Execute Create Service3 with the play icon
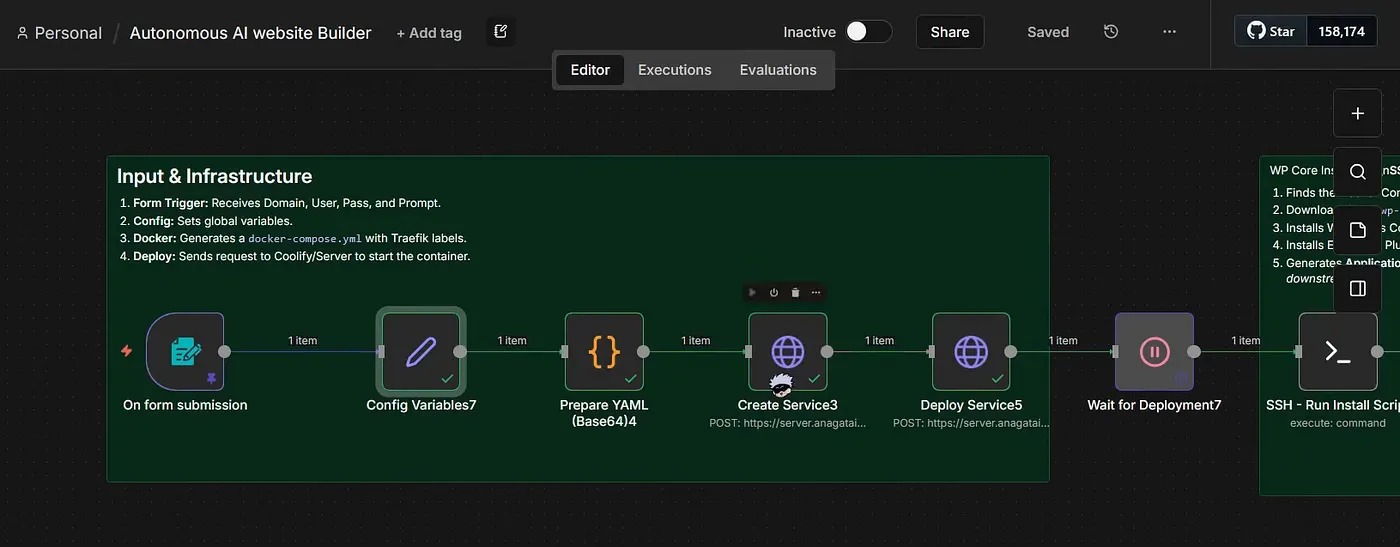1400x547 pixels. (753, 293)
